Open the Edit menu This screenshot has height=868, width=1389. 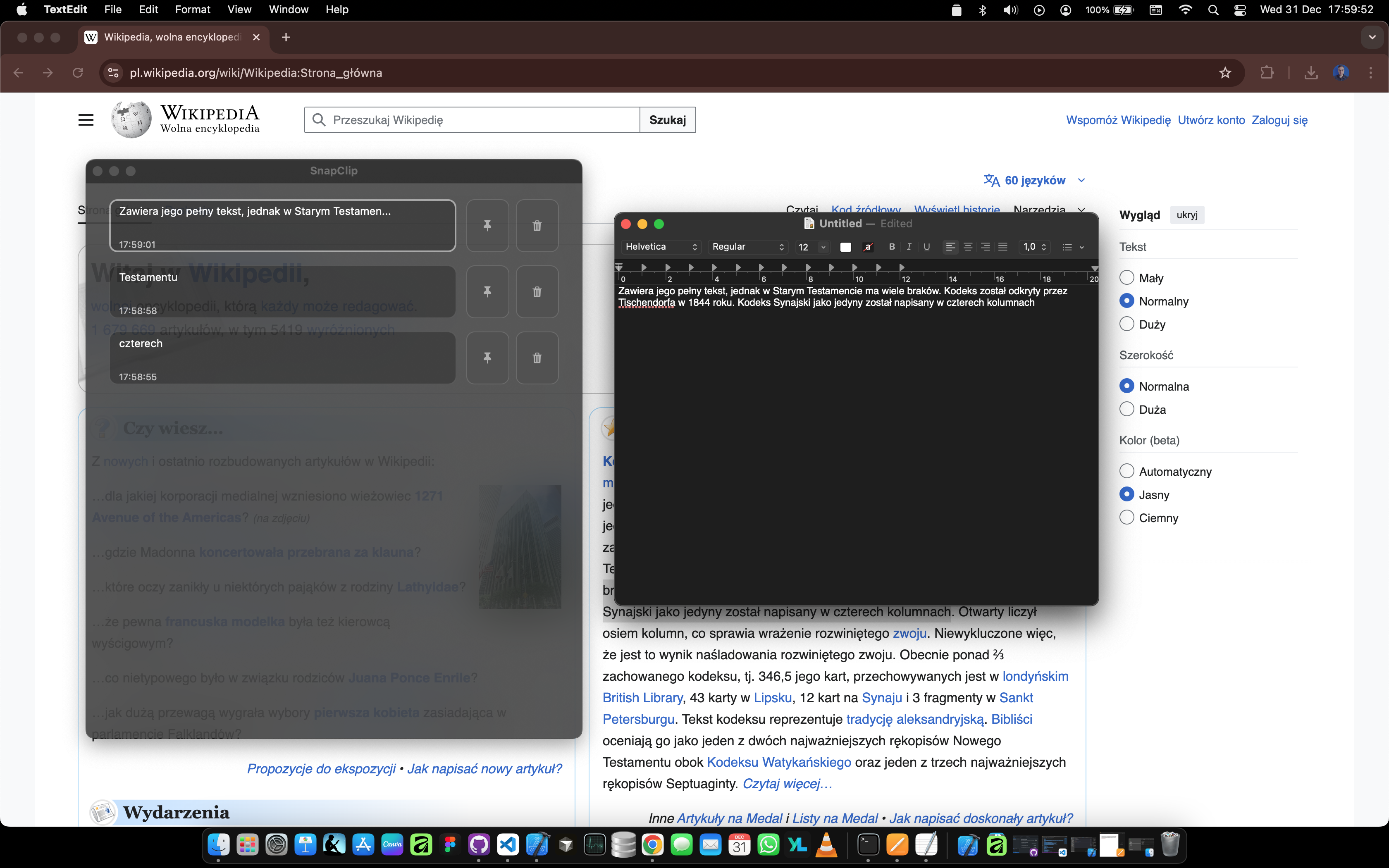148,9
